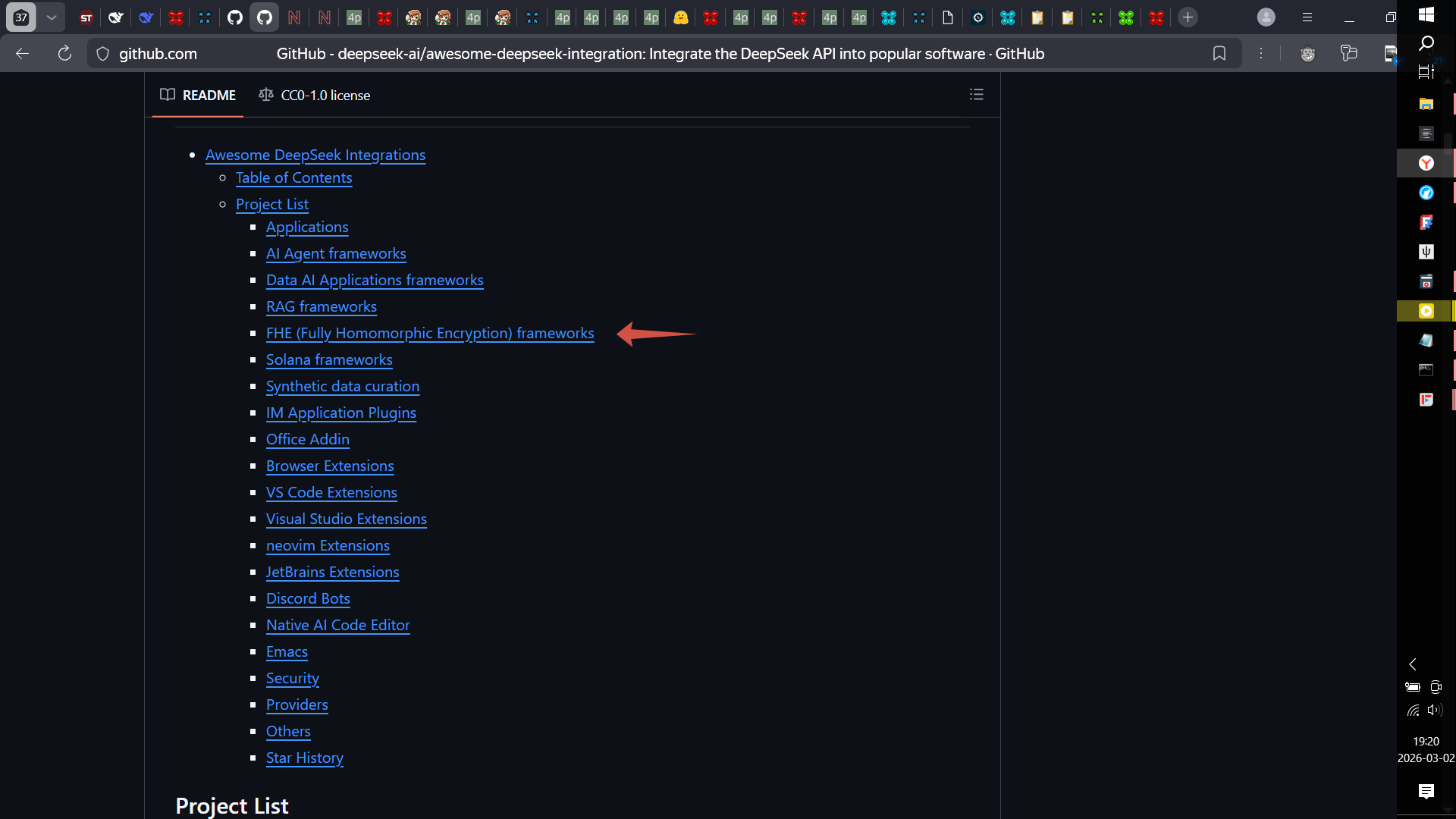Open the browser profile avatar
This screenshot has width=1456, height=819.
click(1266, 17)
